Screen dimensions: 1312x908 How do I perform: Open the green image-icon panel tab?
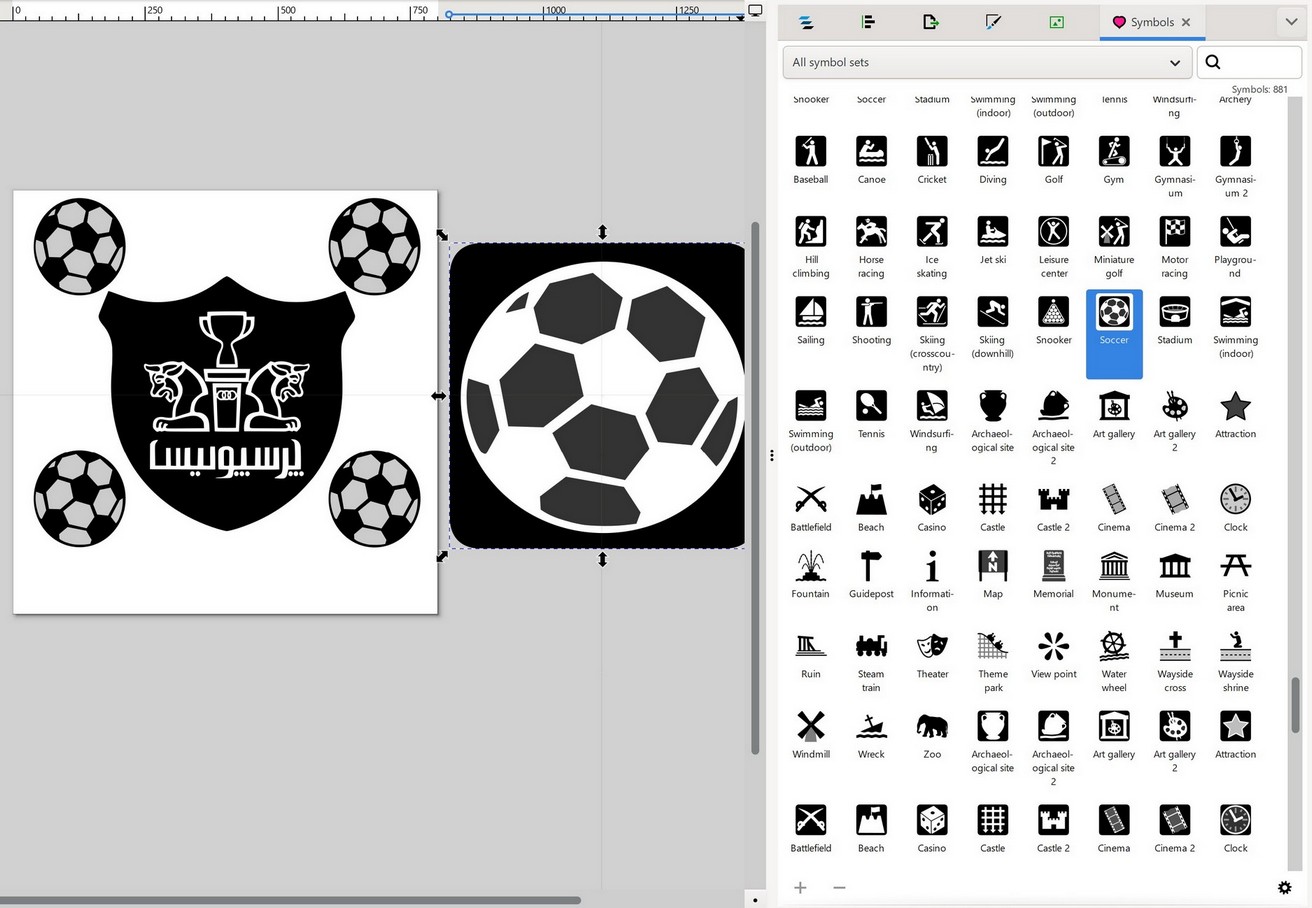coord(1056,22)
